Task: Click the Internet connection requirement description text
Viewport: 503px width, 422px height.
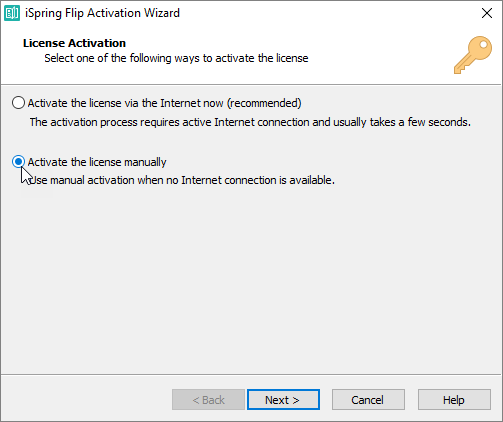Action: 250,122
